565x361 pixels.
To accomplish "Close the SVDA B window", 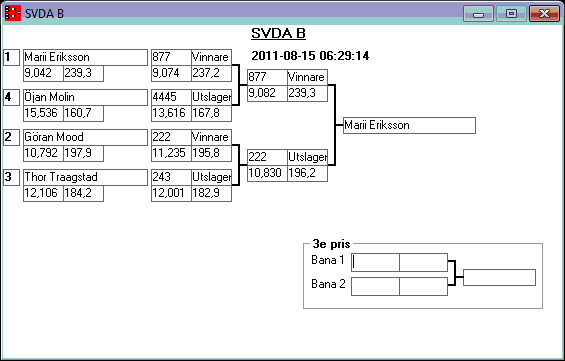I will (x=544, y=14).
